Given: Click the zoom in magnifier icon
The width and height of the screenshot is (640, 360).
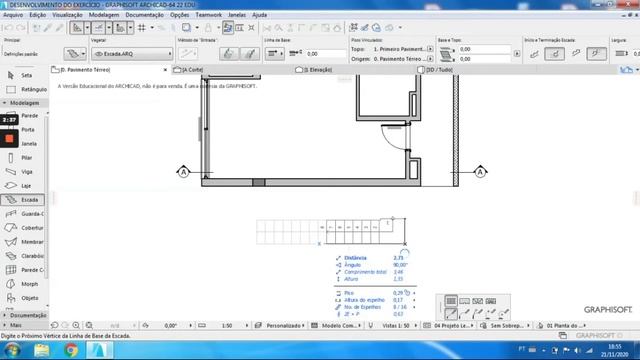Looking at the screenshot, I should point(76,326).
